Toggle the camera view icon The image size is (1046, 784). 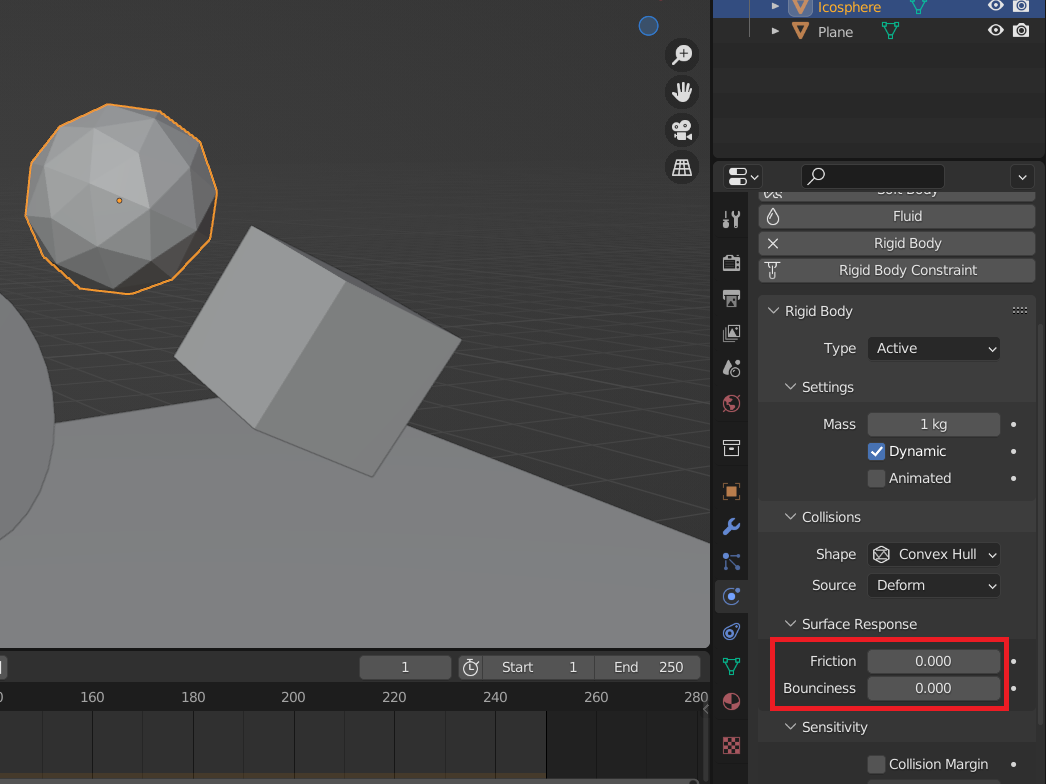click(x=682, y=130)
